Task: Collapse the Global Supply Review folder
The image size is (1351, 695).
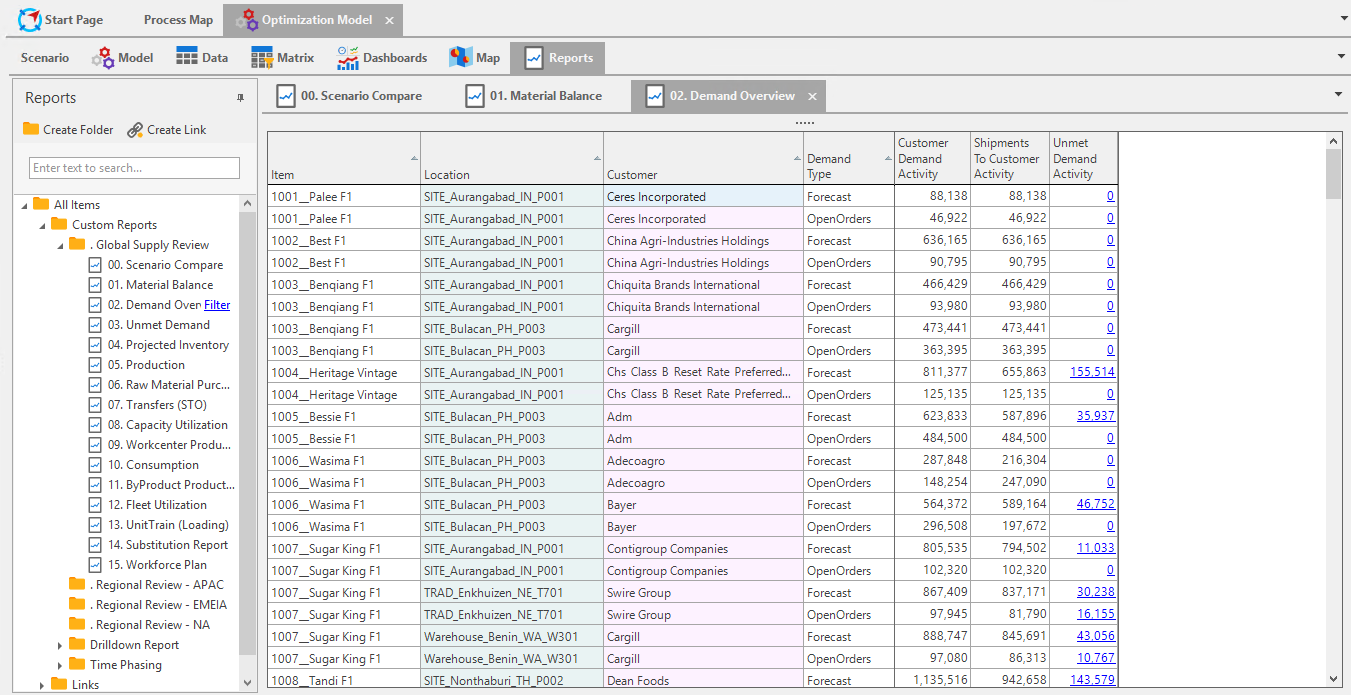Action: [60, 245]
